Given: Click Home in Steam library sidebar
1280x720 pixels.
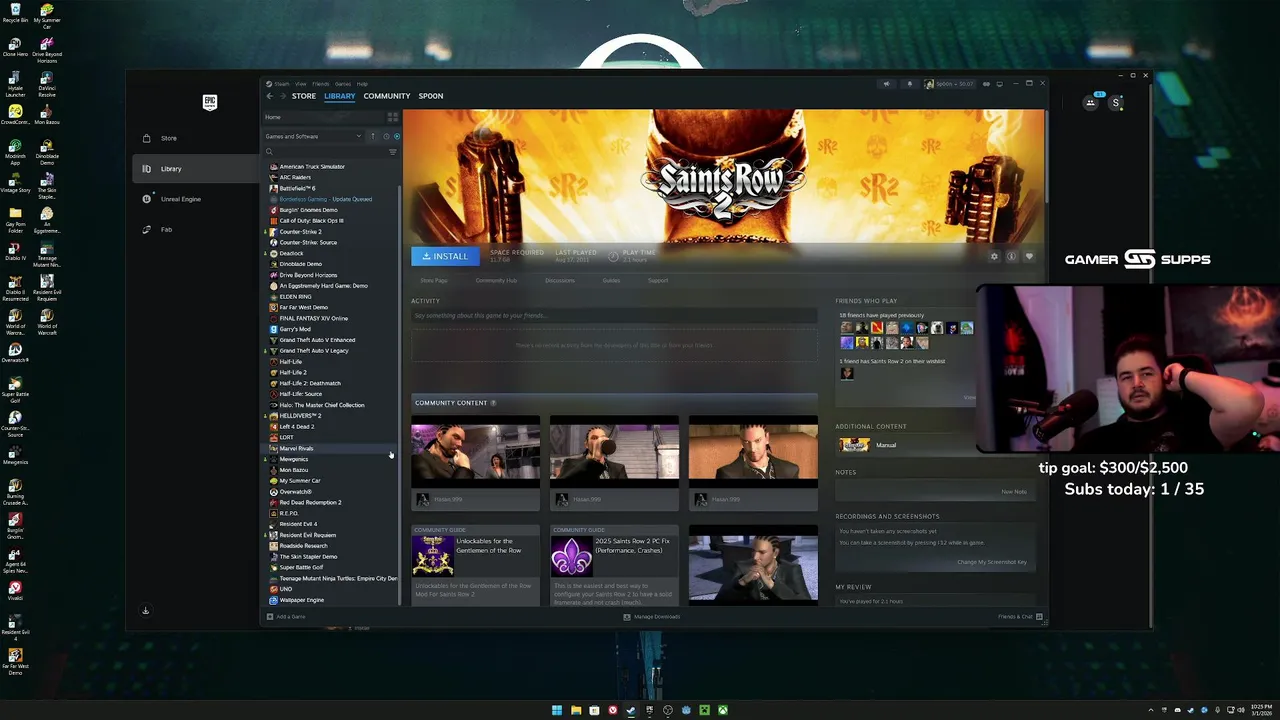Looking at the screenshot, I should coord(272,117).
